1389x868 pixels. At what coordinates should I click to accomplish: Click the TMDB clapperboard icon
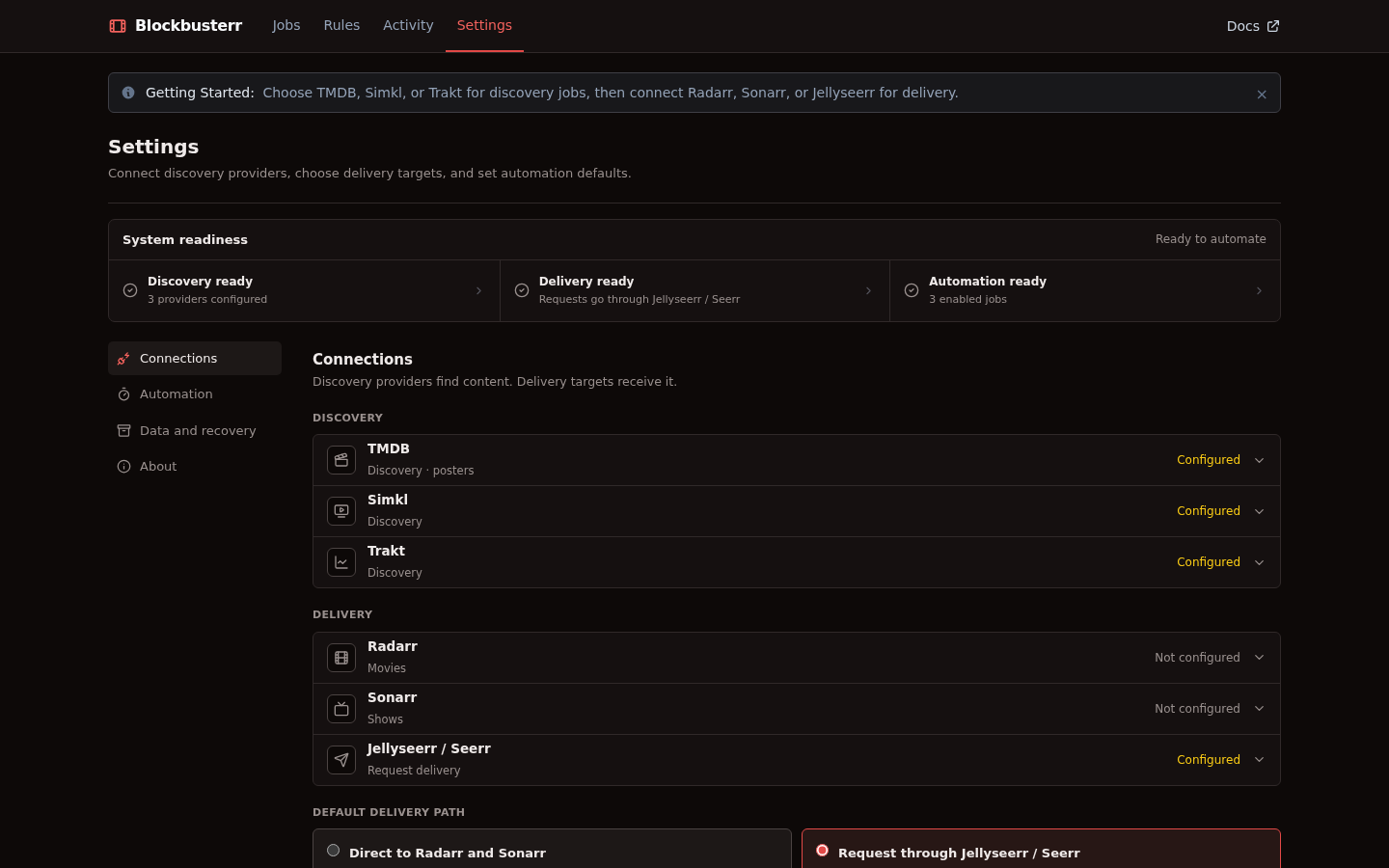[341, 460]
